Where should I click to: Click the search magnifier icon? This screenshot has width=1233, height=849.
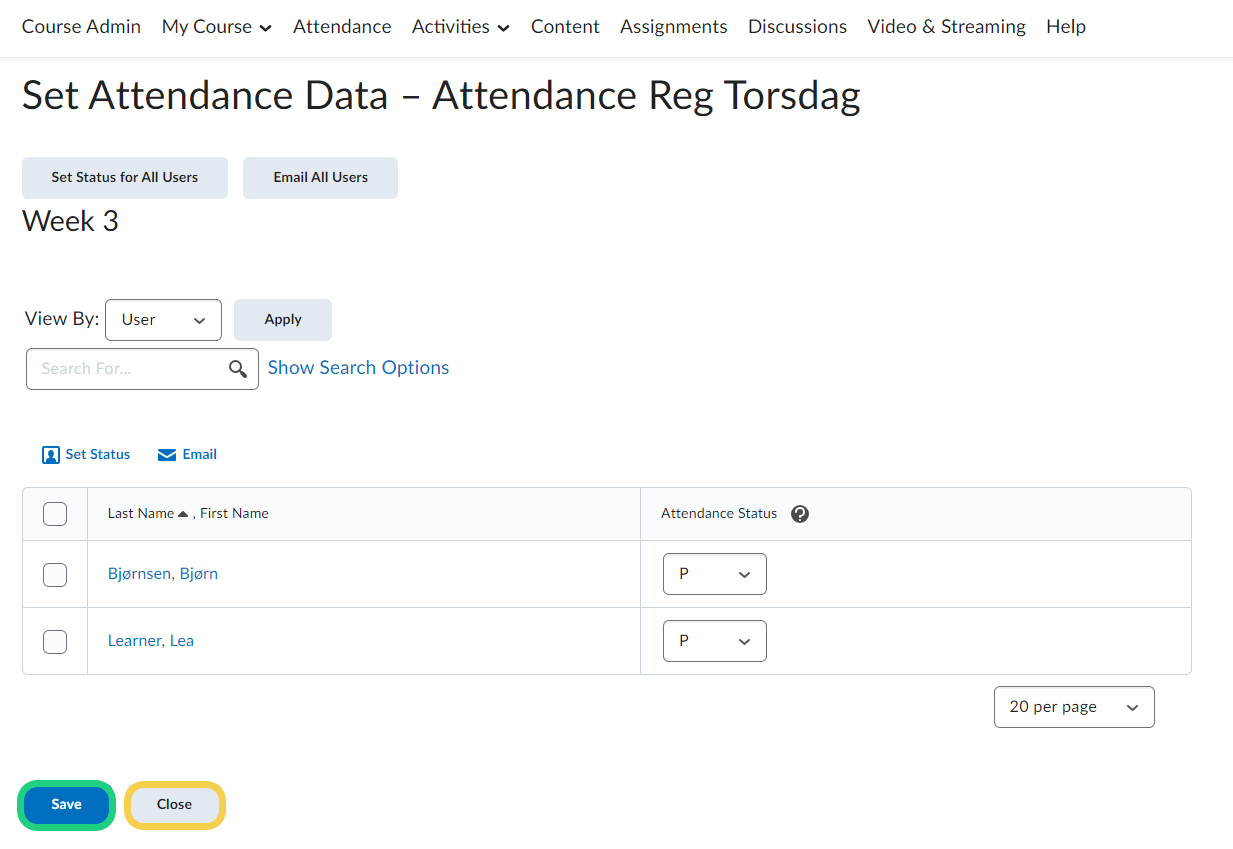[x=238, y=369]
